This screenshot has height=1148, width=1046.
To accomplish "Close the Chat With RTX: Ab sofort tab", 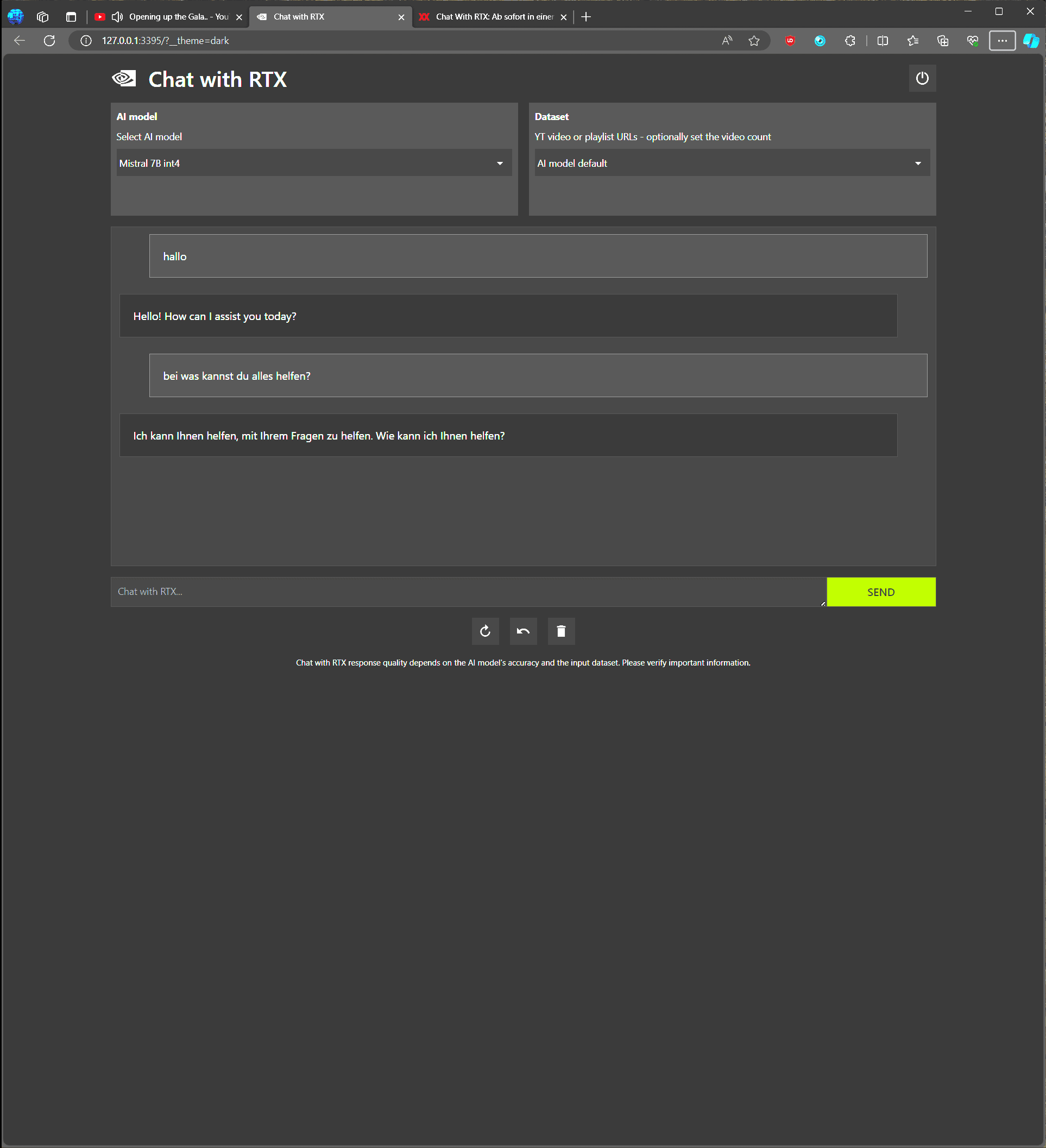I will [563, 17].
